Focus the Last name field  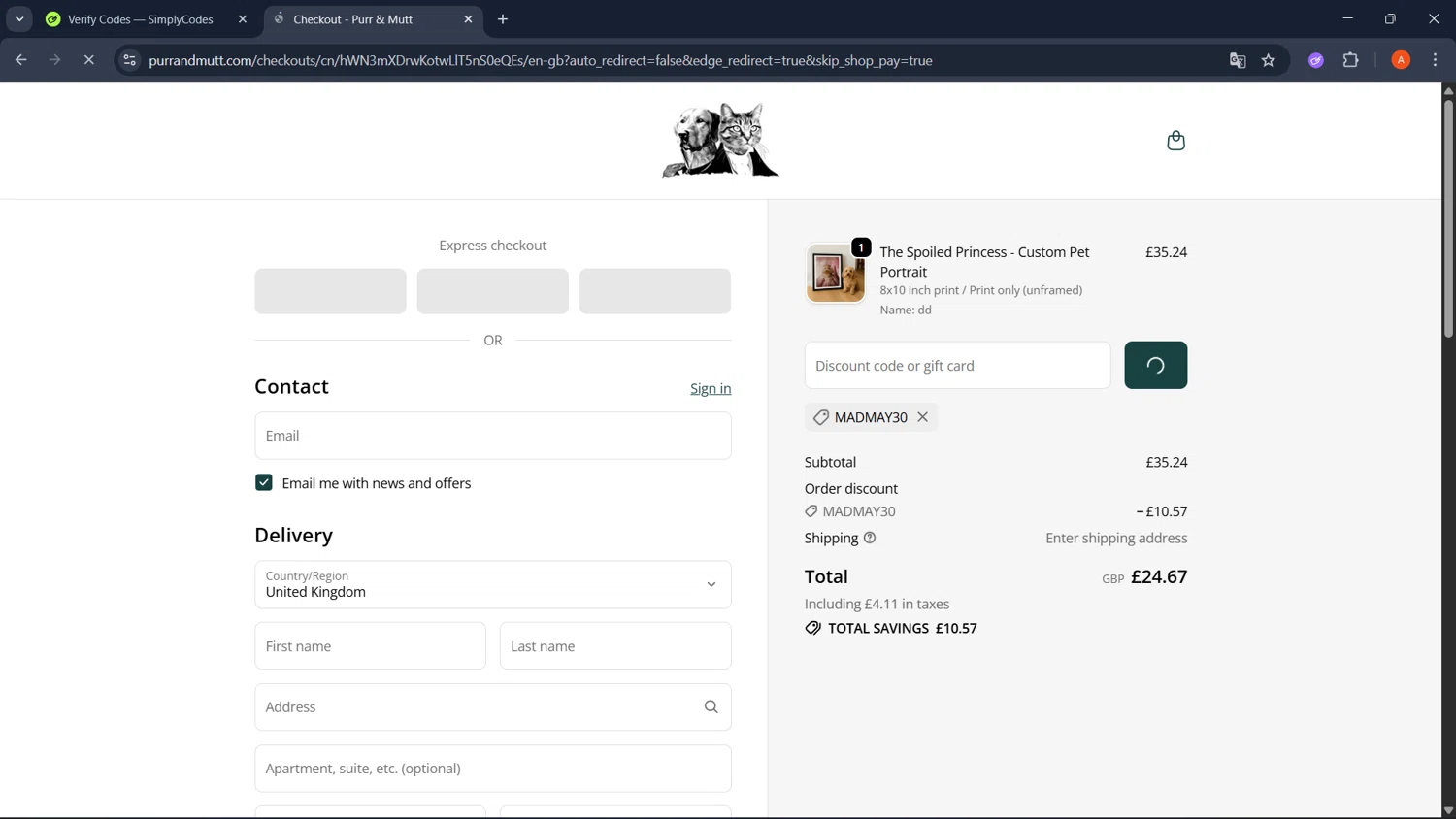[615, 646]
